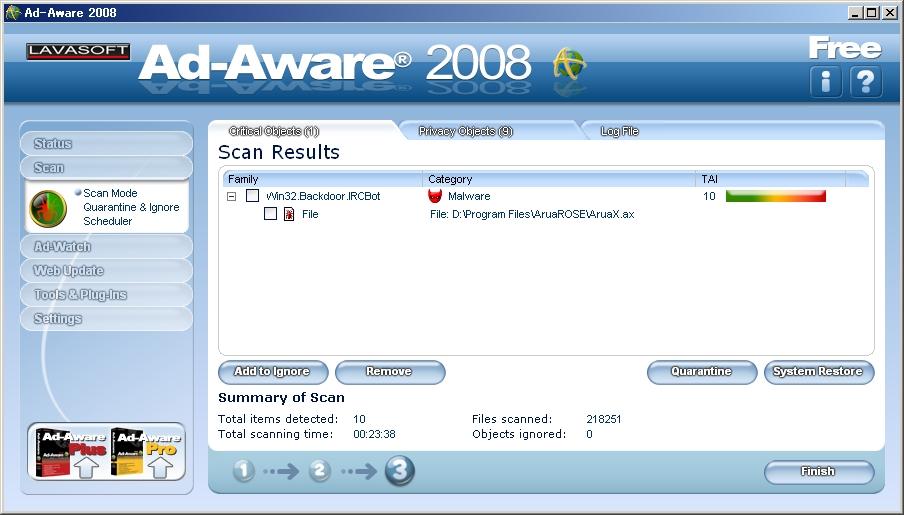Select Scan Mode submenu item

(110, 193)
